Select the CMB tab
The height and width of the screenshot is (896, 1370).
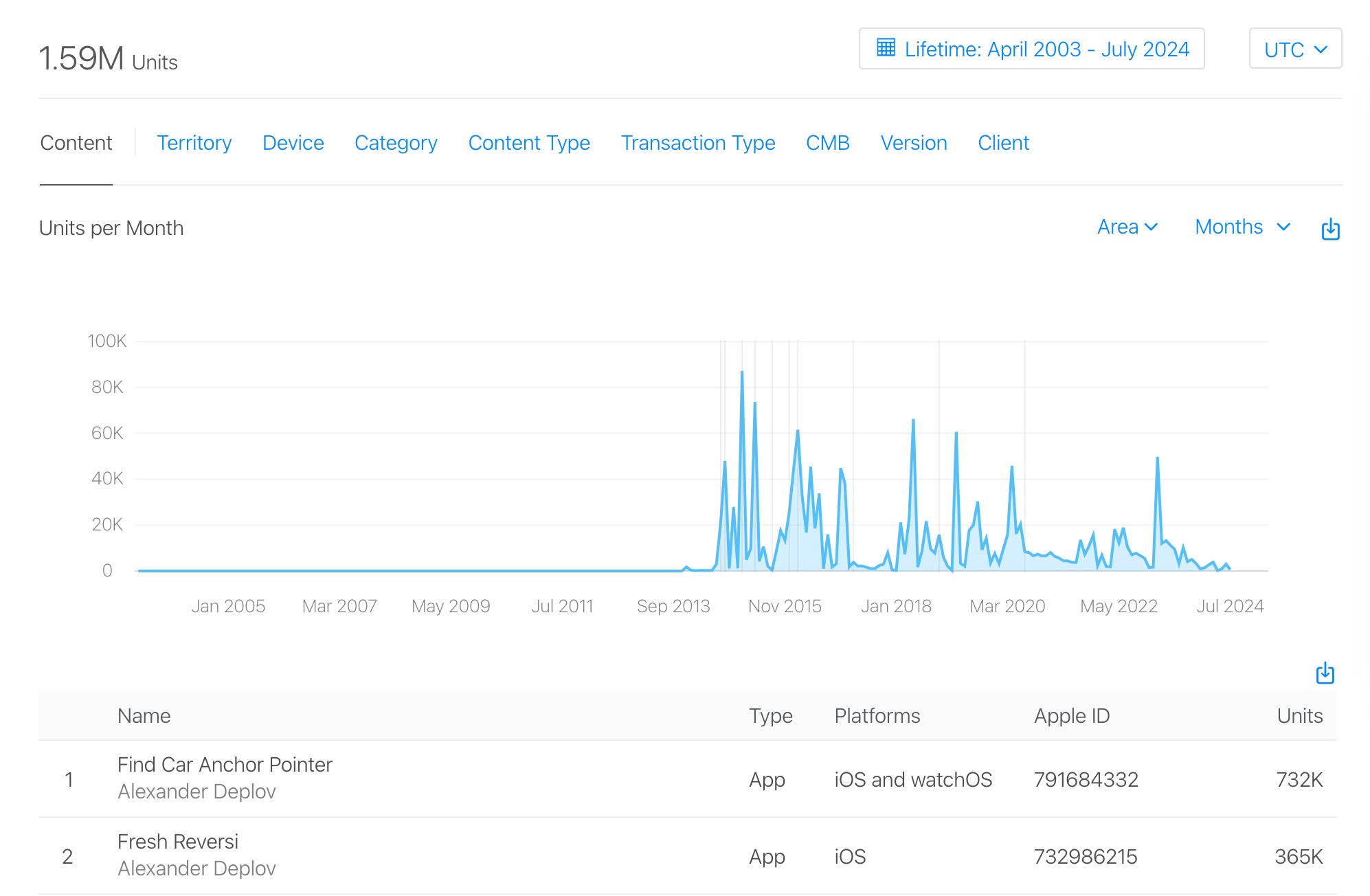click(827, 143)
